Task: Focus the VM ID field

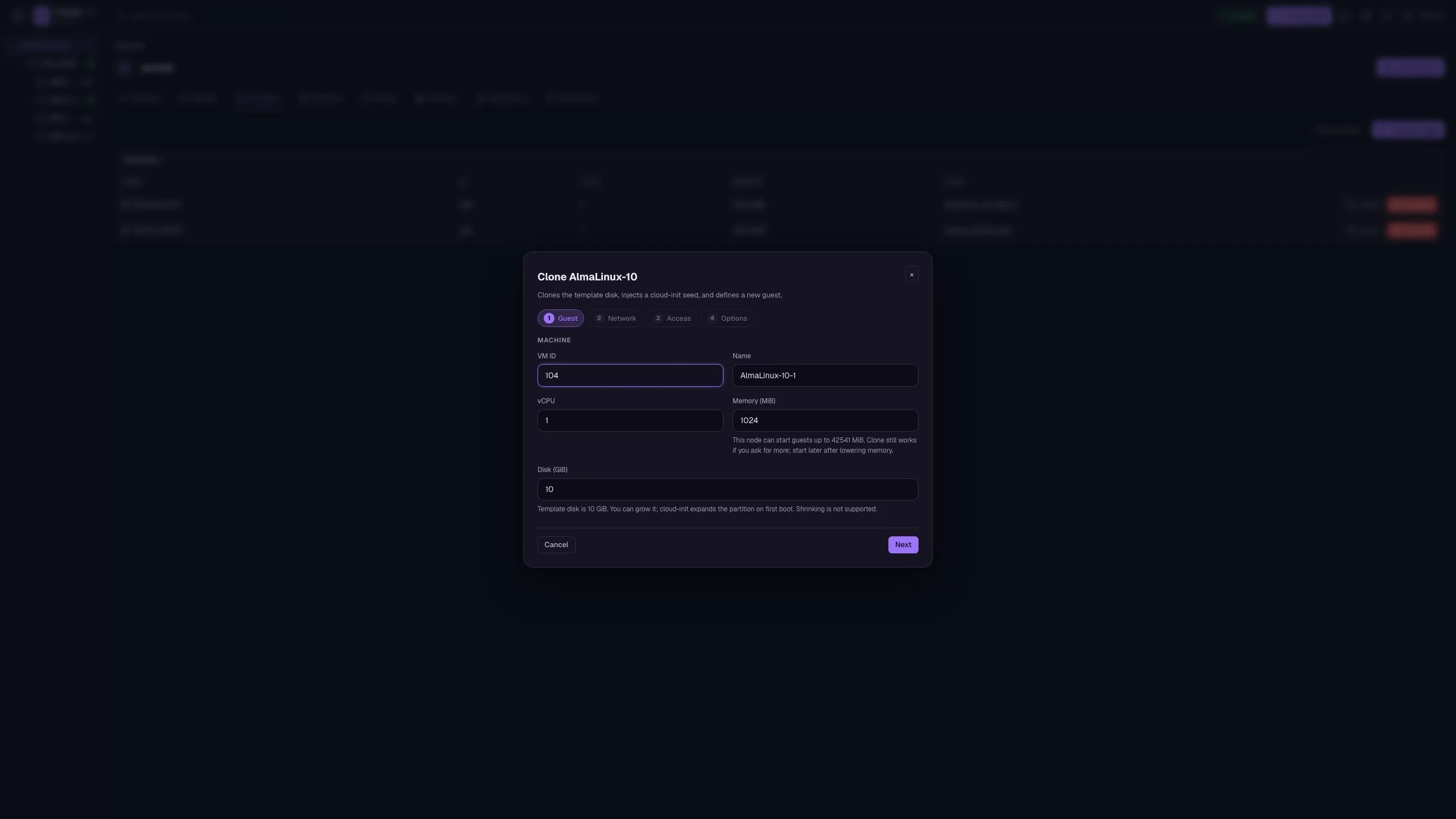Action: pyautogui.click(x=630, y=375)
